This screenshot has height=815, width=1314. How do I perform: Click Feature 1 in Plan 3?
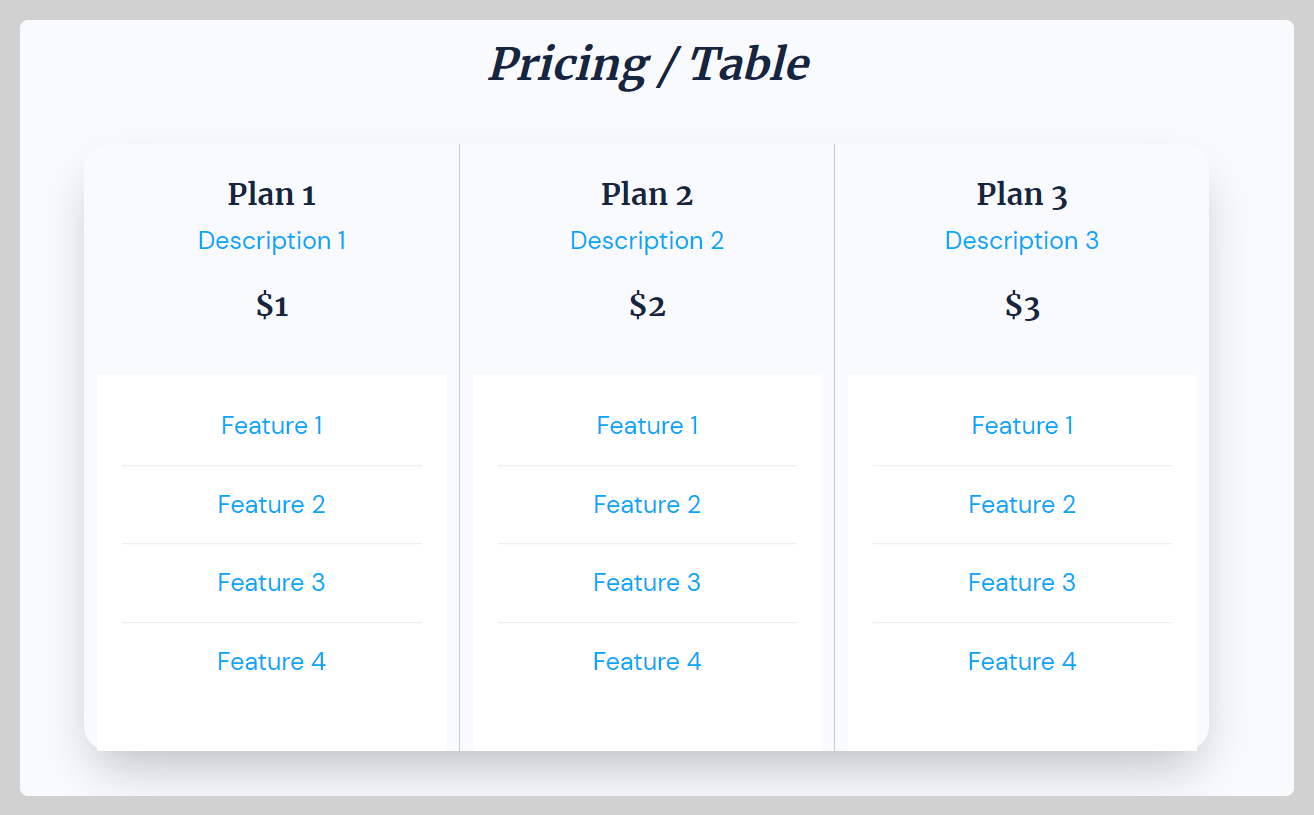1021,425
